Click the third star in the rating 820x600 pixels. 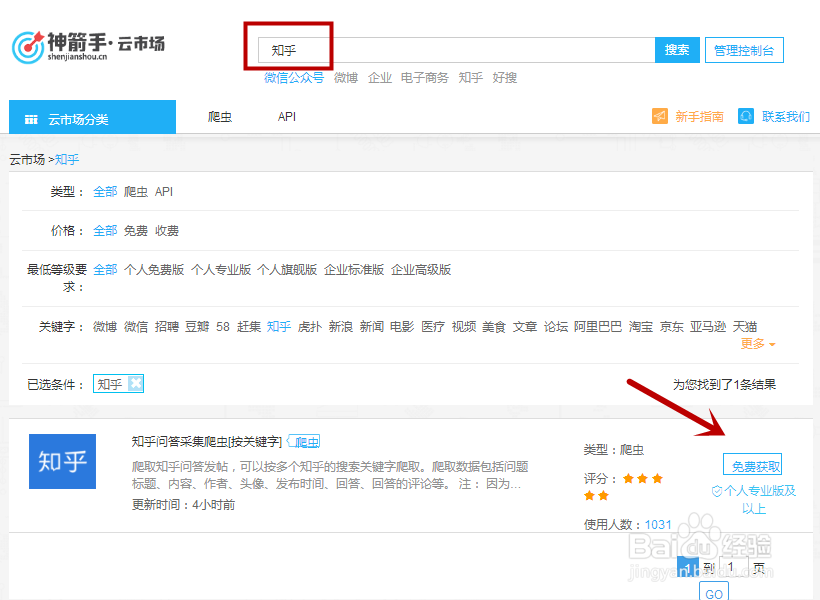click(657, 479)
